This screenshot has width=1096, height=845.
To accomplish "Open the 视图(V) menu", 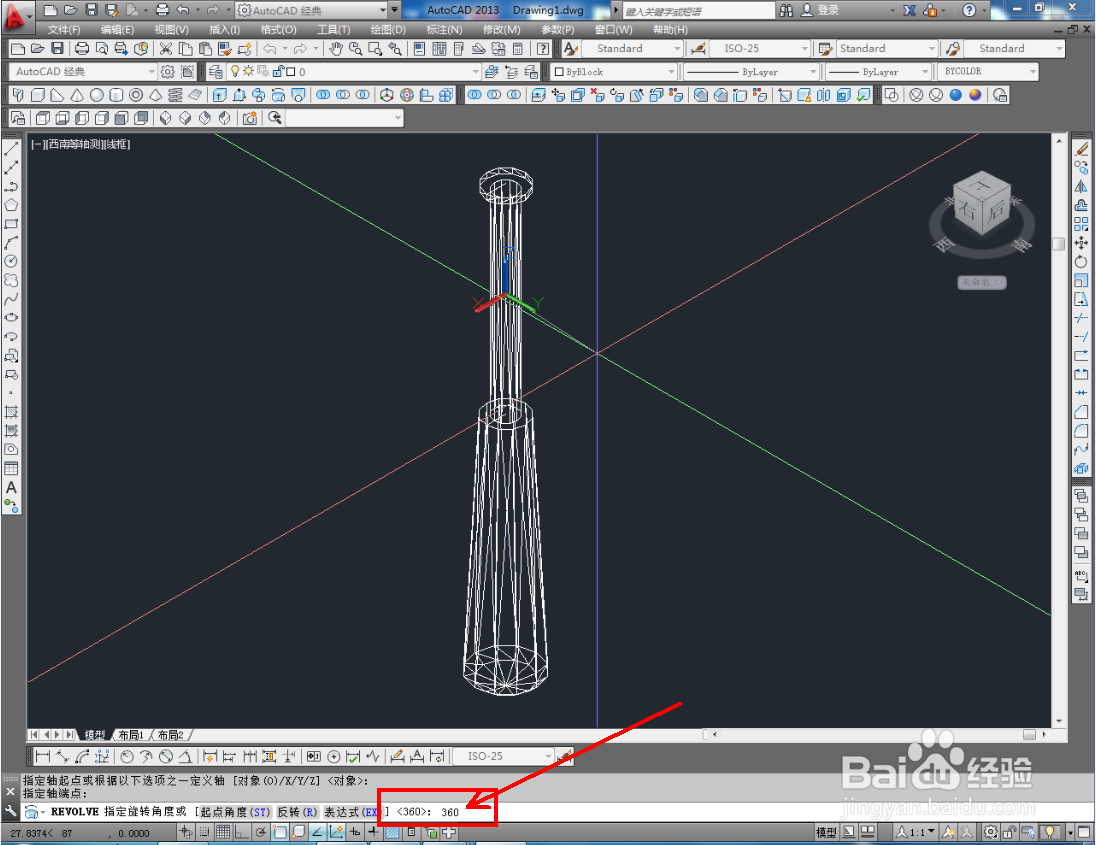I will tap(171, 29).
